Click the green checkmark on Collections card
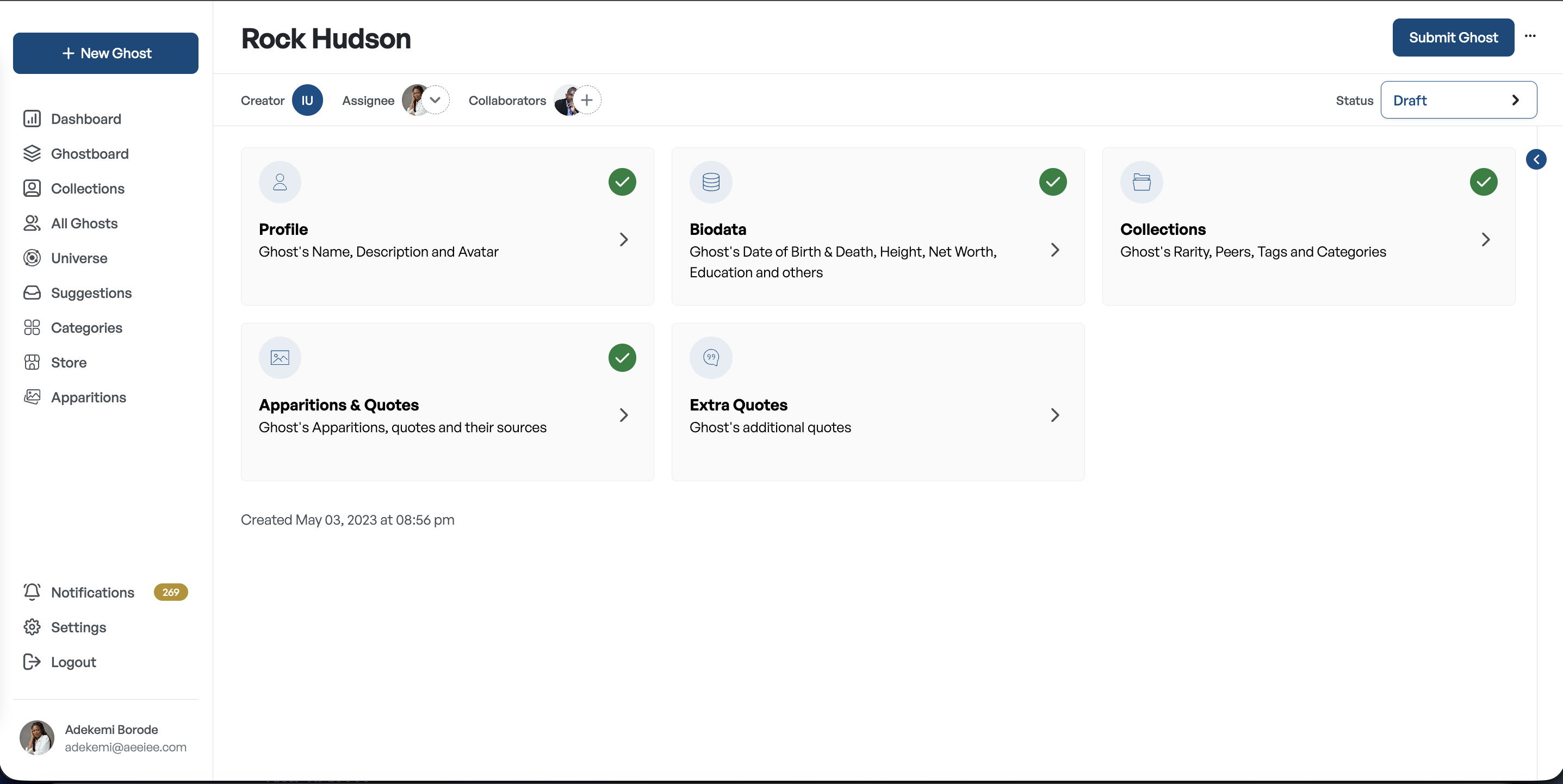This screenshot has height=784, width=1563. tap(1484, 182)
